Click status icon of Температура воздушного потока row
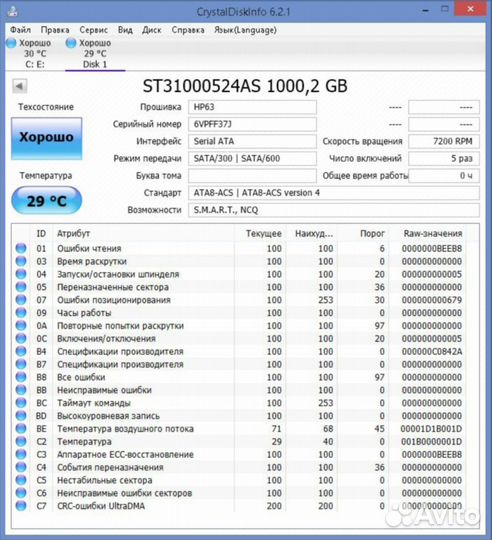Image resolution: width=492 pixels, height=540 pixels. [21, 429]
